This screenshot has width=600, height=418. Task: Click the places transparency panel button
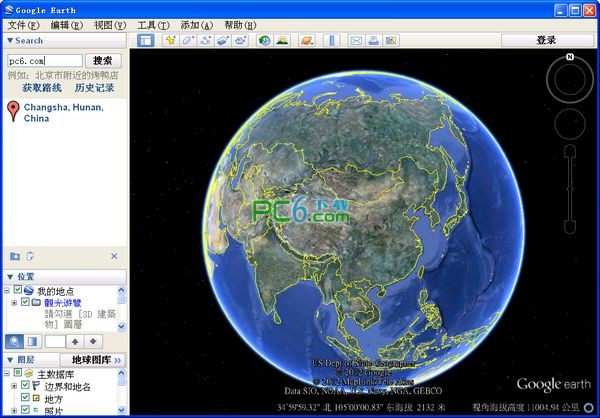pyautogui.click(x=33, y=341)
